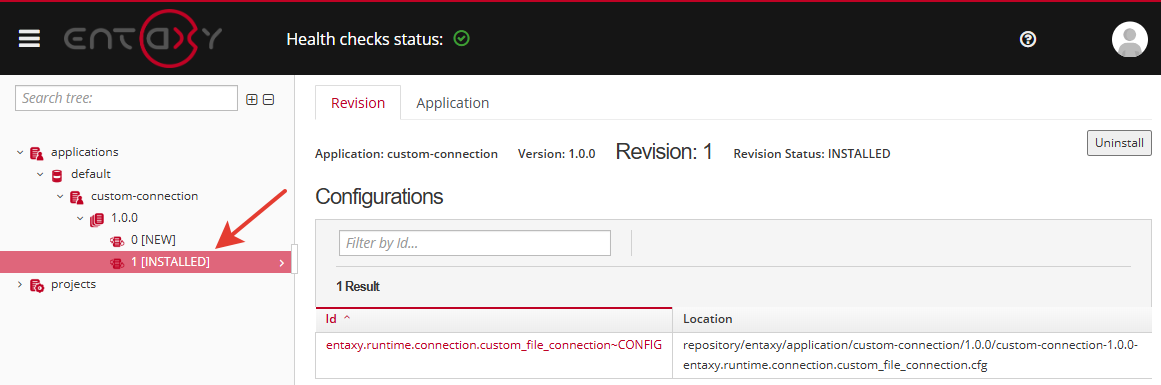This screenshot has width=1161, height=385.
Task: Collapse all tree nodes with minus icon
Action: point(269,99)
